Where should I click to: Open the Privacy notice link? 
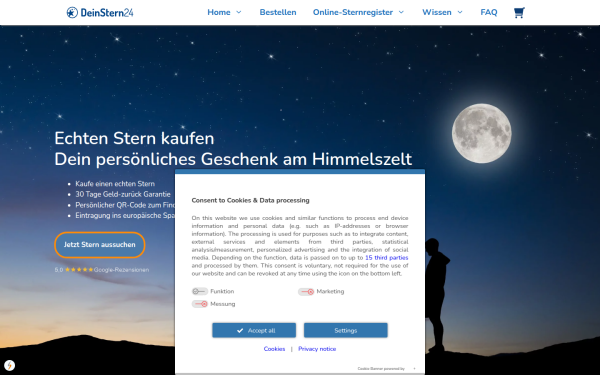tap(317, 349)
